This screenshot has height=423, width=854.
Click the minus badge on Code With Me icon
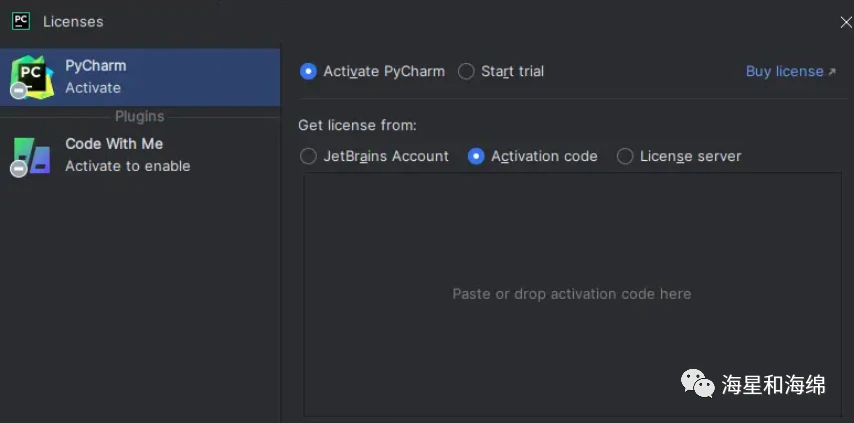(x=19, y=169)
